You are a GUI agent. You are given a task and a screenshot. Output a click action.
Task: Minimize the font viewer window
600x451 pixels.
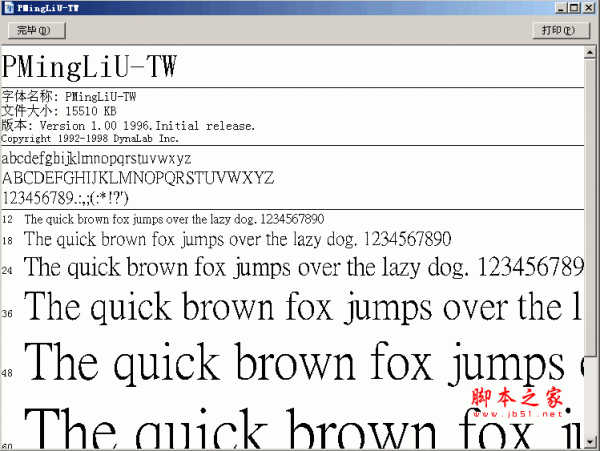[561, 8]
